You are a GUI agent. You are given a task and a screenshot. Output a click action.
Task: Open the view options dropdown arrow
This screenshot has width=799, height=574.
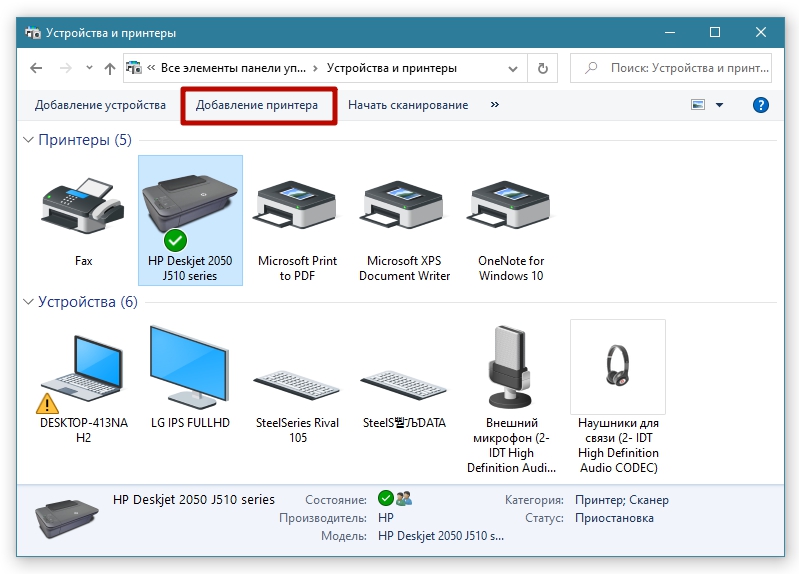(719, 105)
